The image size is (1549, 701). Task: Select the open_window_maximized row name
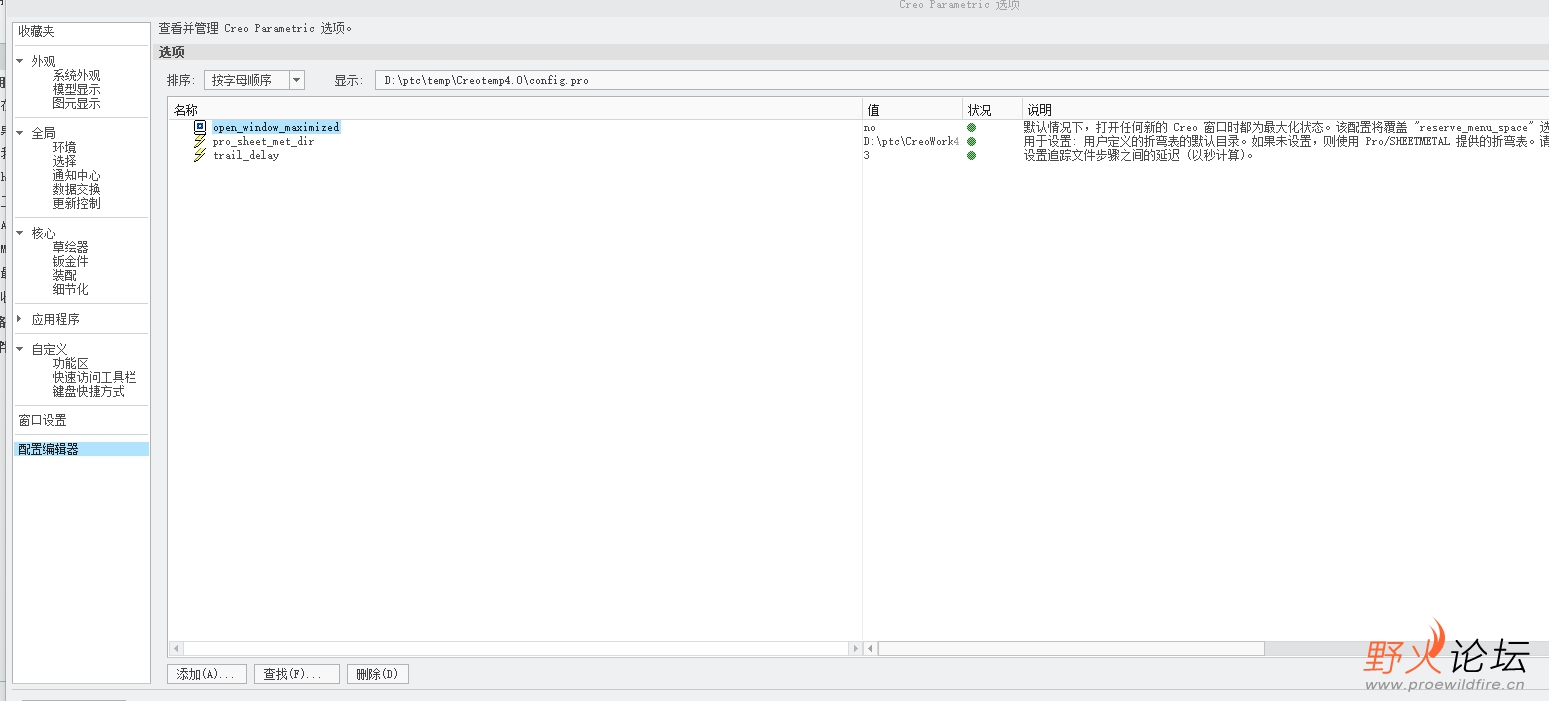pyautogui.click(x=276, y=127)
